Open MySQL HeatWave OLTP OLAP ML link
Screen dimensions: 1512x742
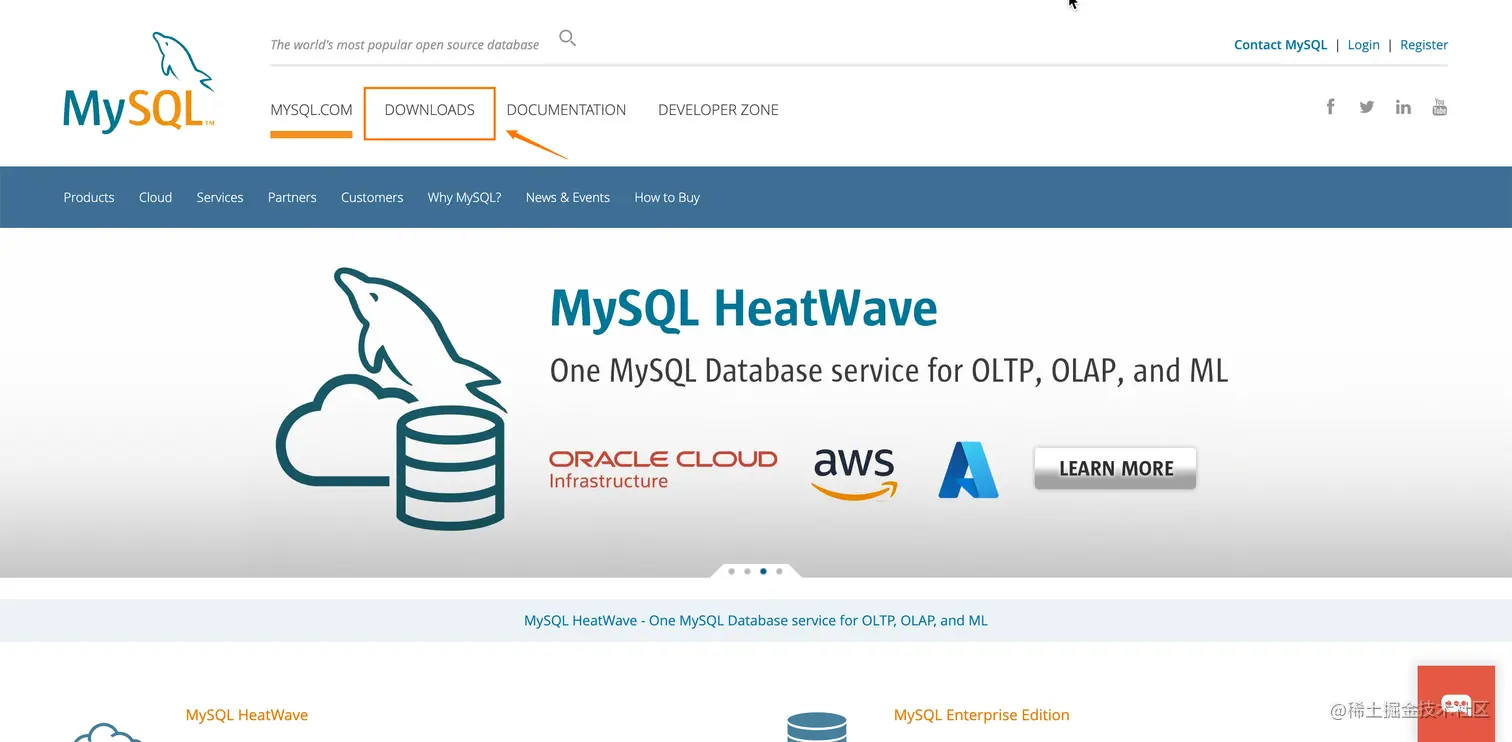coord(756,620)
